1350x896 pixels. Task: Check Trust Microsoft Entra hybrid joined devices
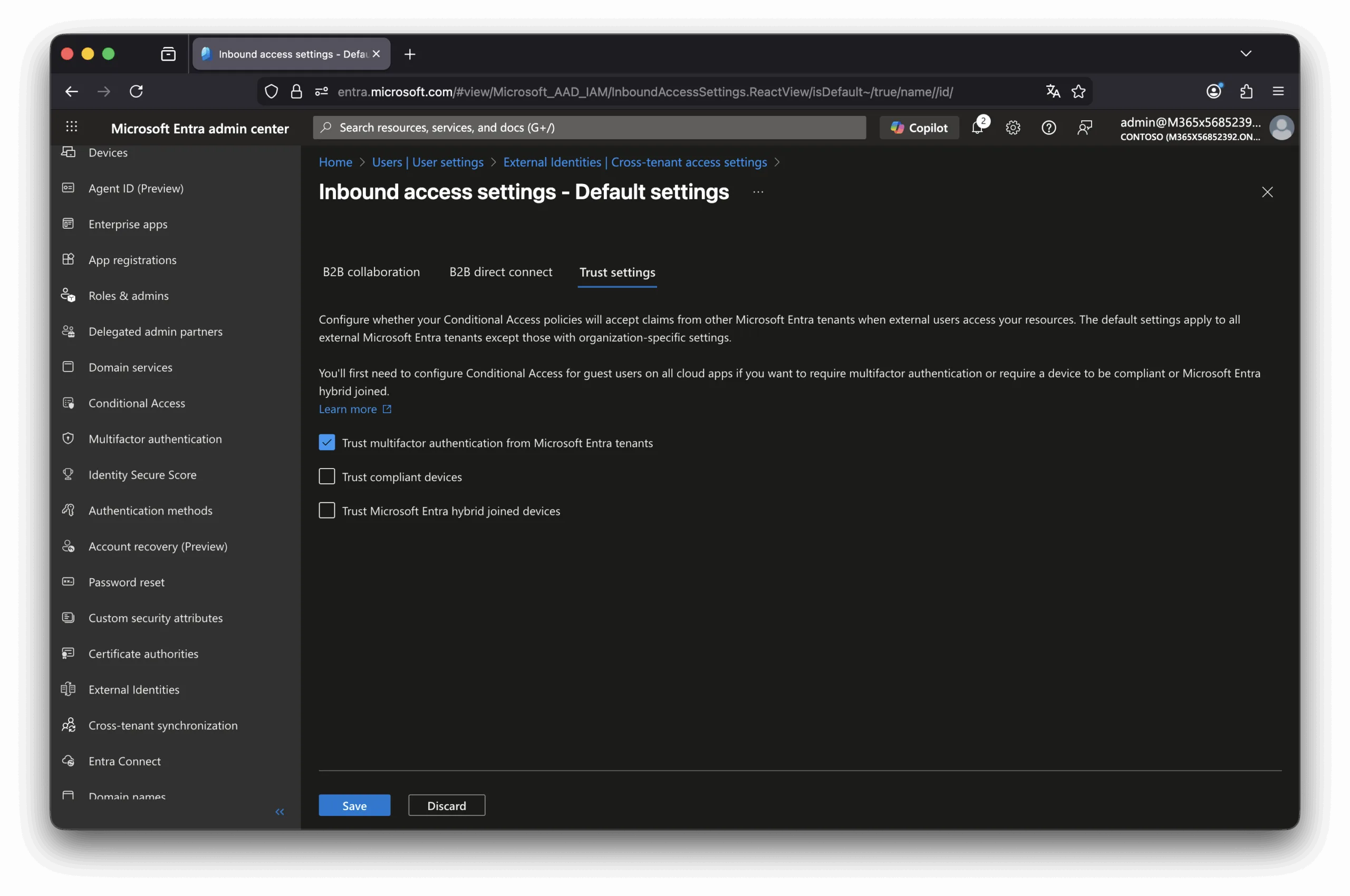(x=326, y=510)
